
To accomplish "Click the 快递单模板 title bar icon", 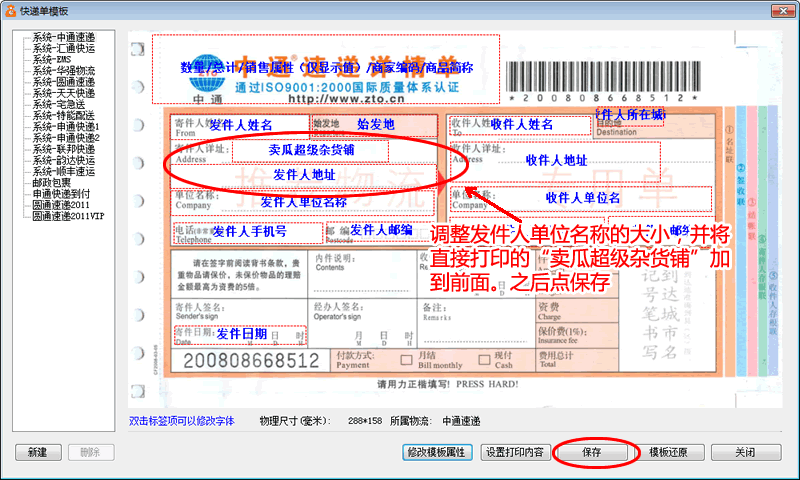I will click(x=10, y=11).
